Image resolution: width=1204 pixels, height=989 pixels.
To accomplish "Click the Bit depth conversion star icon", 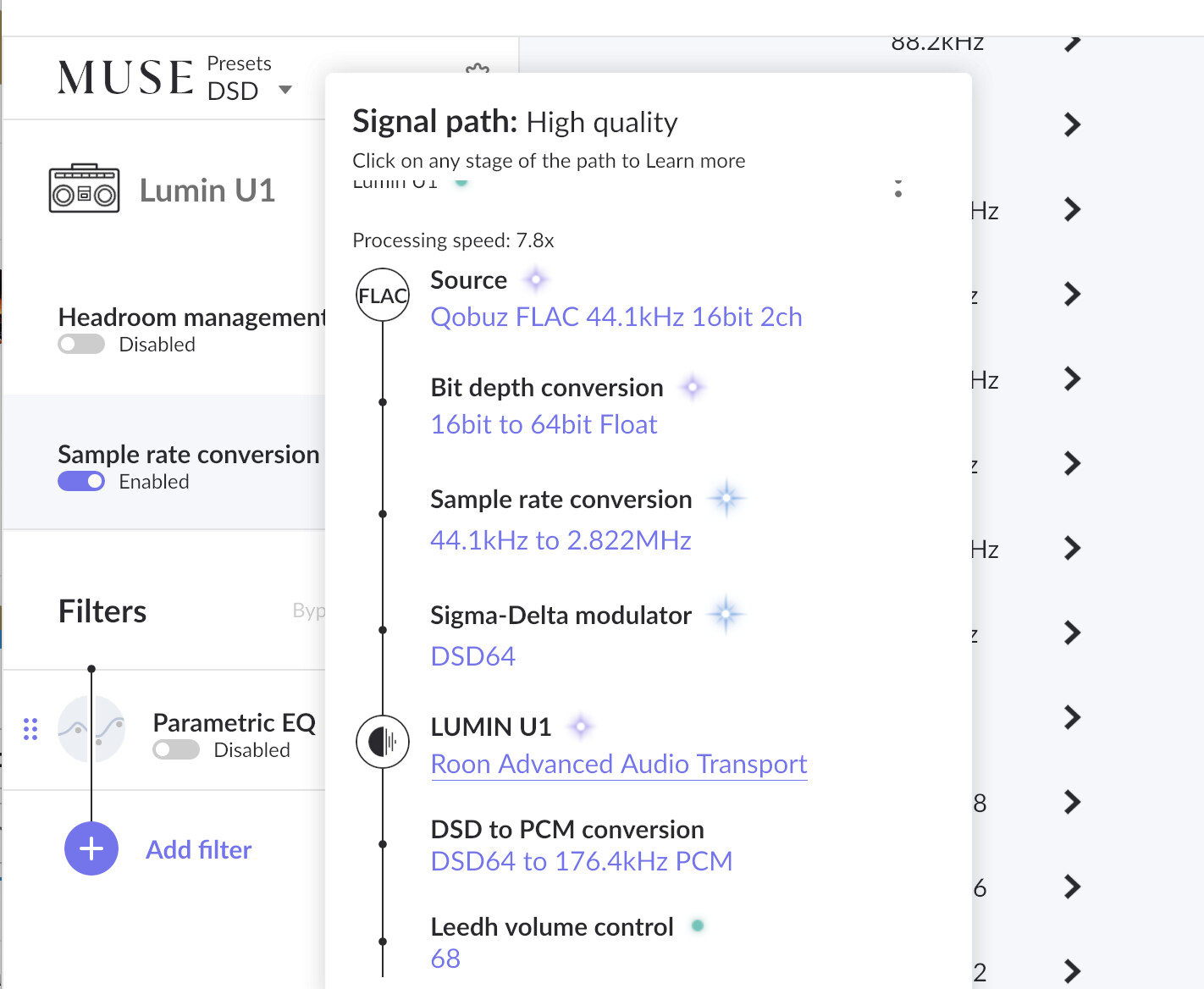I will [693, 387].
